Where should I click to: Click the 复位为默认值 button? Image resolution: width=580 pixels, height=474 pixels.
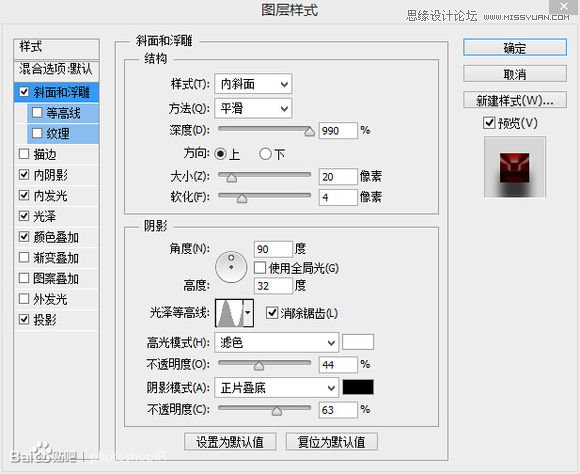coord(331,441)
